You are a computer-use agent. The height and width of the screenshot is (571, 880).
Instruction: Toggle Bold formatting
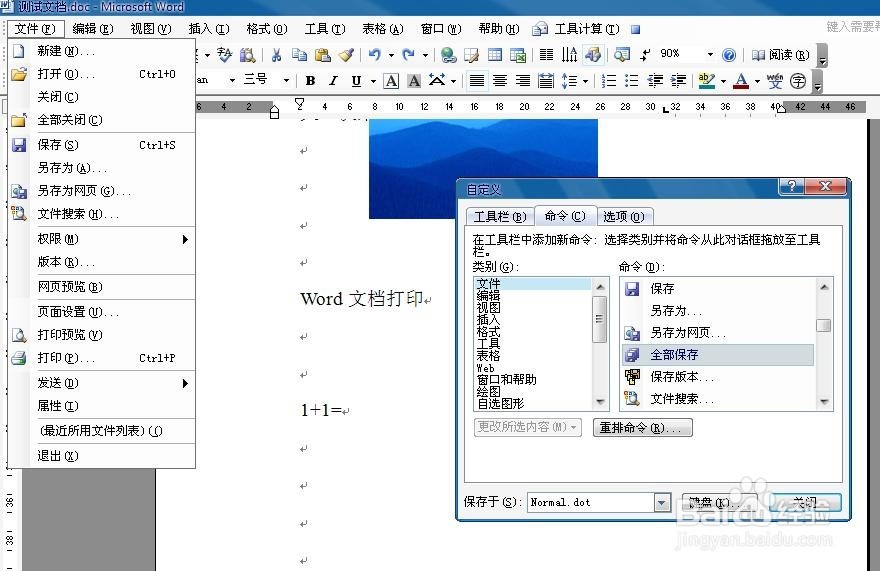coord(310,81)
